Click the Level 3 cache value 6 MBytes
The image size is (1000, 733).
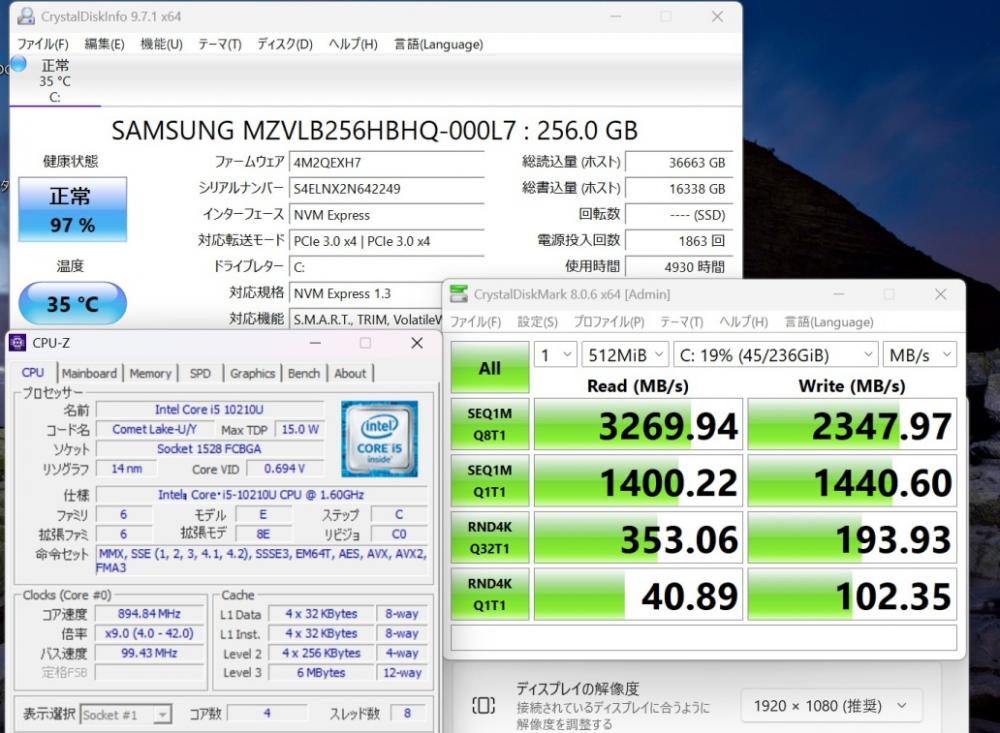point(321,672)
